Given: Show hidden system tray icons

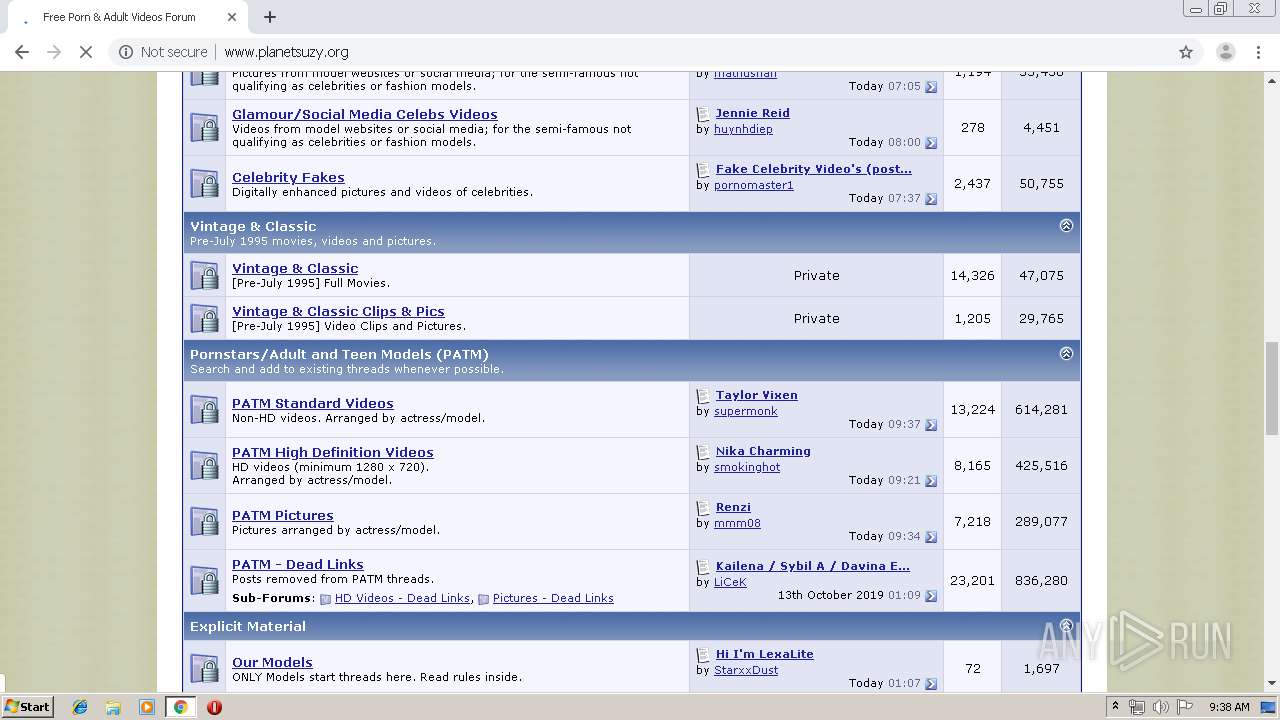Looking at the screenshot, I should pos(1116,707).
